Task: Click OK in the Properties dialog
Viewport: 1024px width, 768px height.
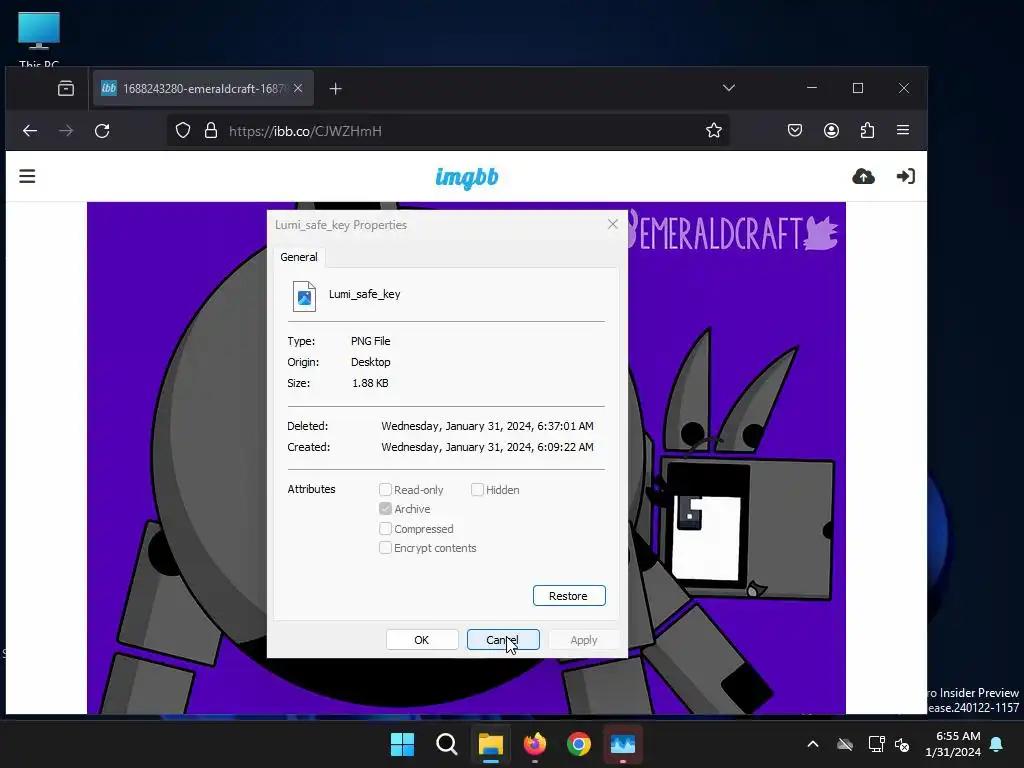Action: [422, 640]
